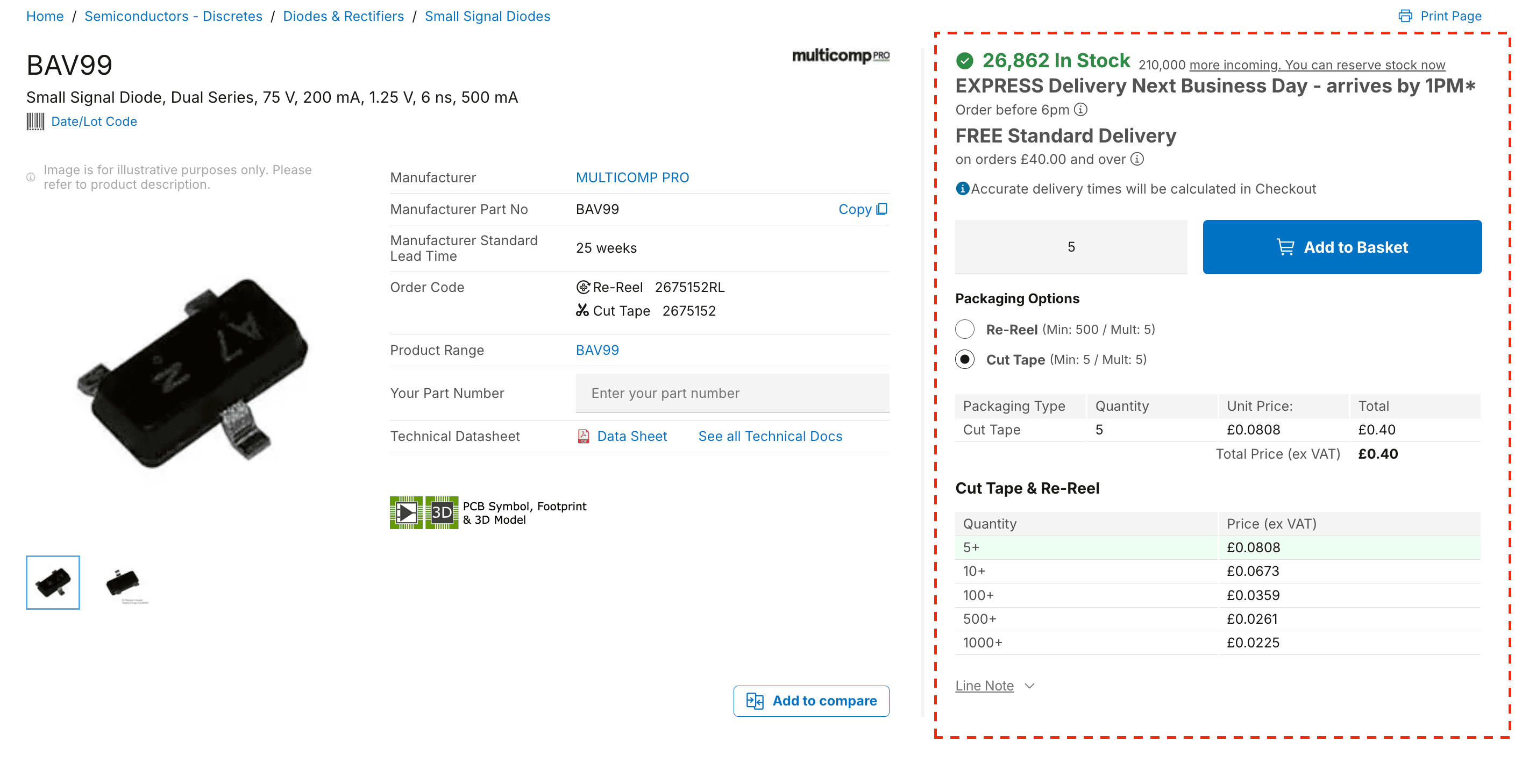
Task: Click the Print Page link
Action: coord(1450,16)
